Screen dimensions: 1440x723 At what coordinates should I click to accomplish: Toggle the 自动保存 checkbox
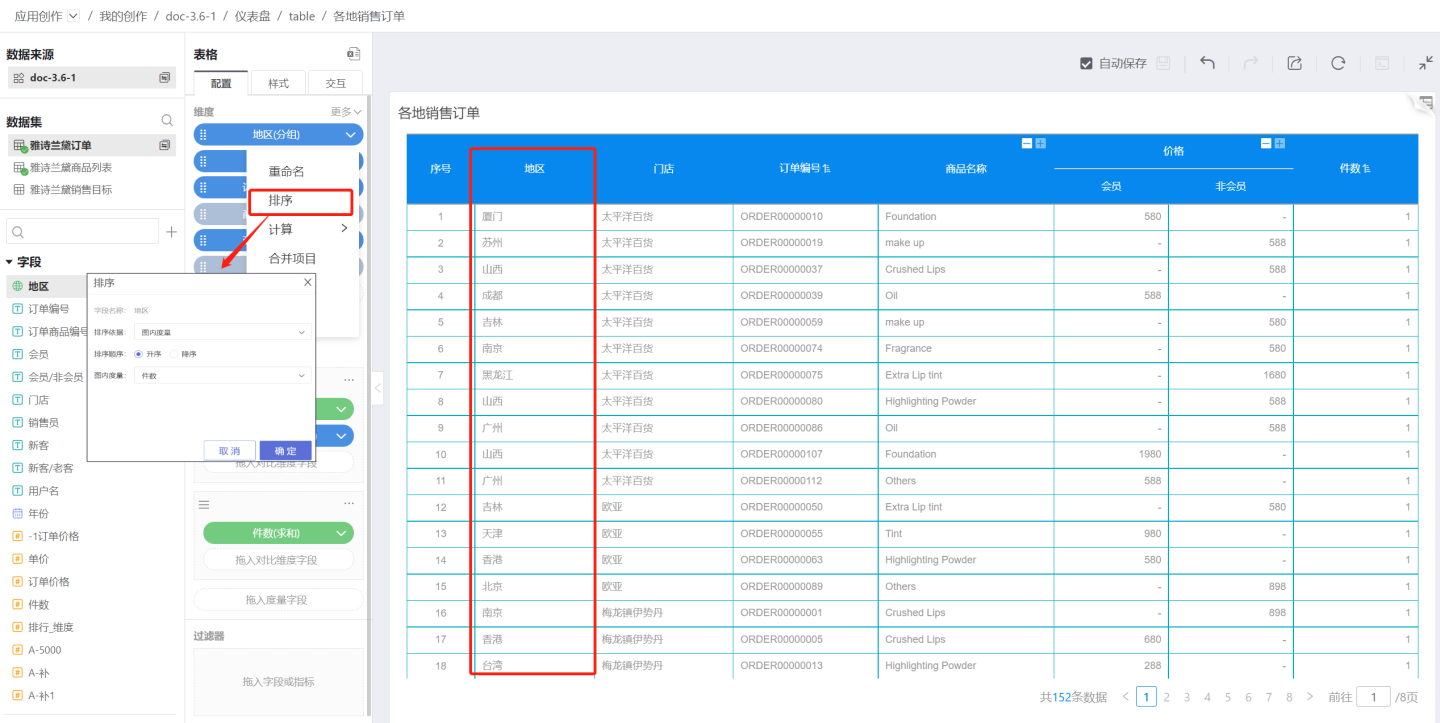1086,63
